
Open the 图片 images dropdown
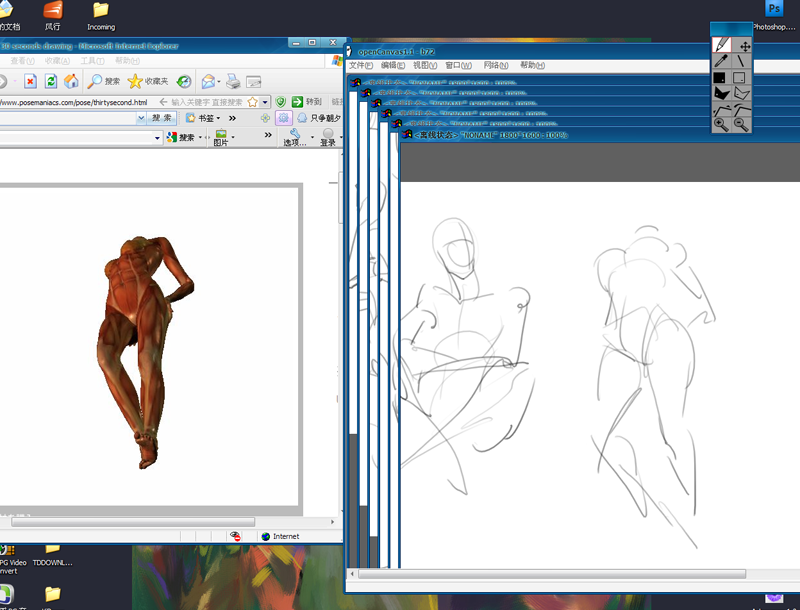tap(233, 137)
